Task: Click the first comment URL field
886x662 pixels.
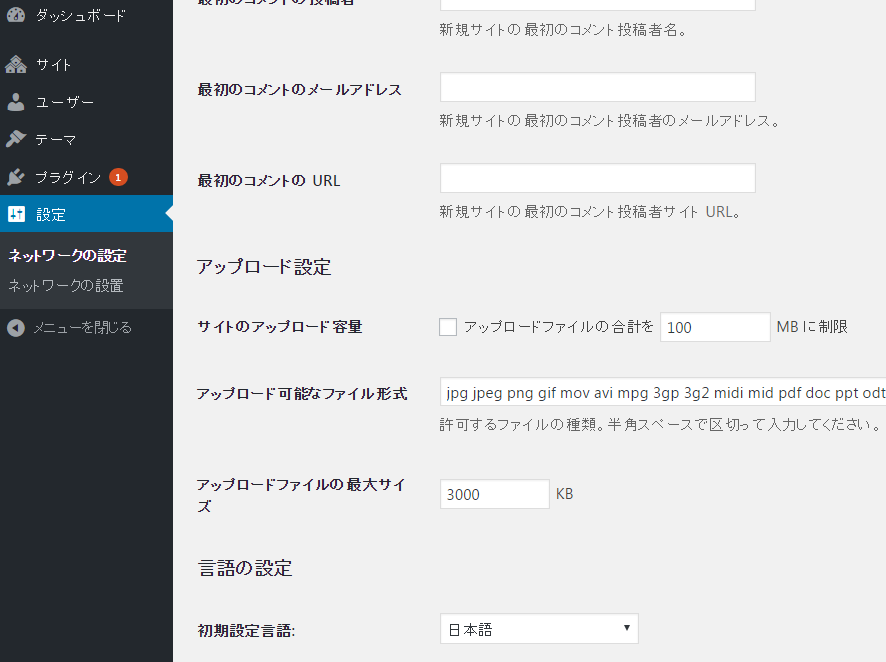Action: pyautogui.click(x=597, y=179)
